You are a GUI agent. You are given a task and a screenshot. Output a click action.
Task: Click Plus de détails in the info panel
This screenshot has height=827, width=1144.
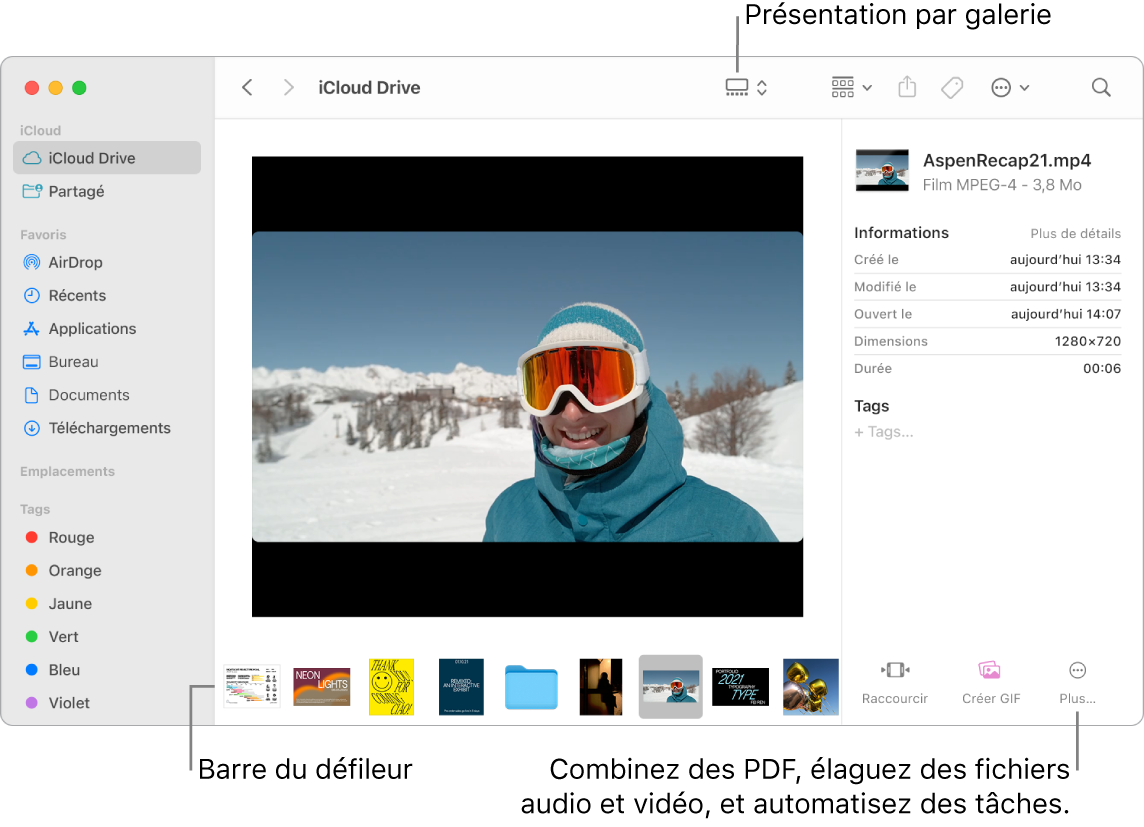[x=1075, y=233]
